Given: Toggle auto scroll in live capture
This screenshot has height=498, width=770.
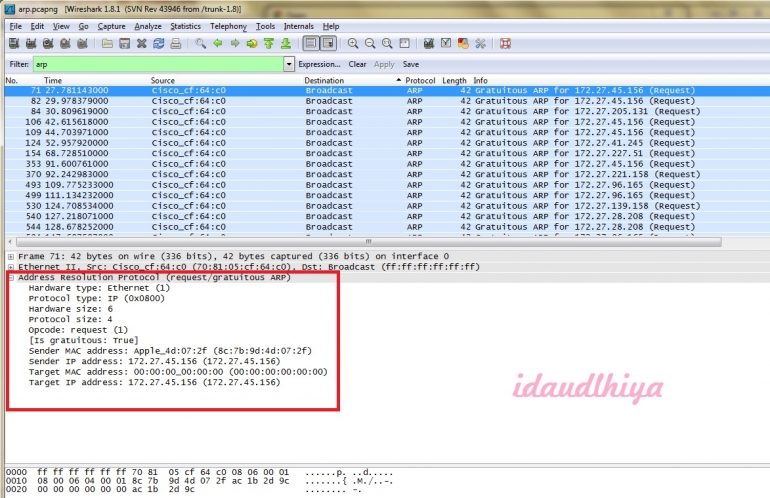Looking at the screenshot, I should coord(328,44).
